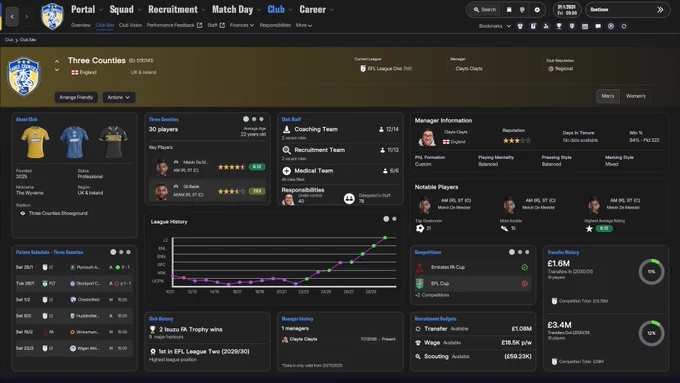Expand the Recruitment menu chevron
This screenshot has width=680, height=383.
click(x=203, y=10)
